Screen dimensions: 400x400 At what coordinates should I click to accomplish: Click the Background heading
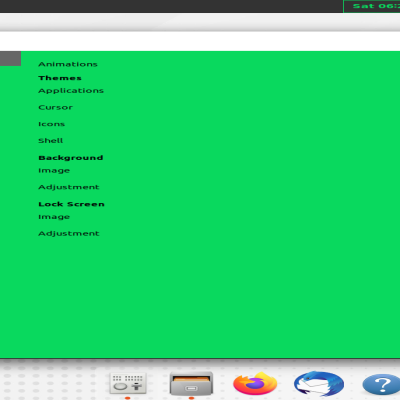[x=71, y=158]
